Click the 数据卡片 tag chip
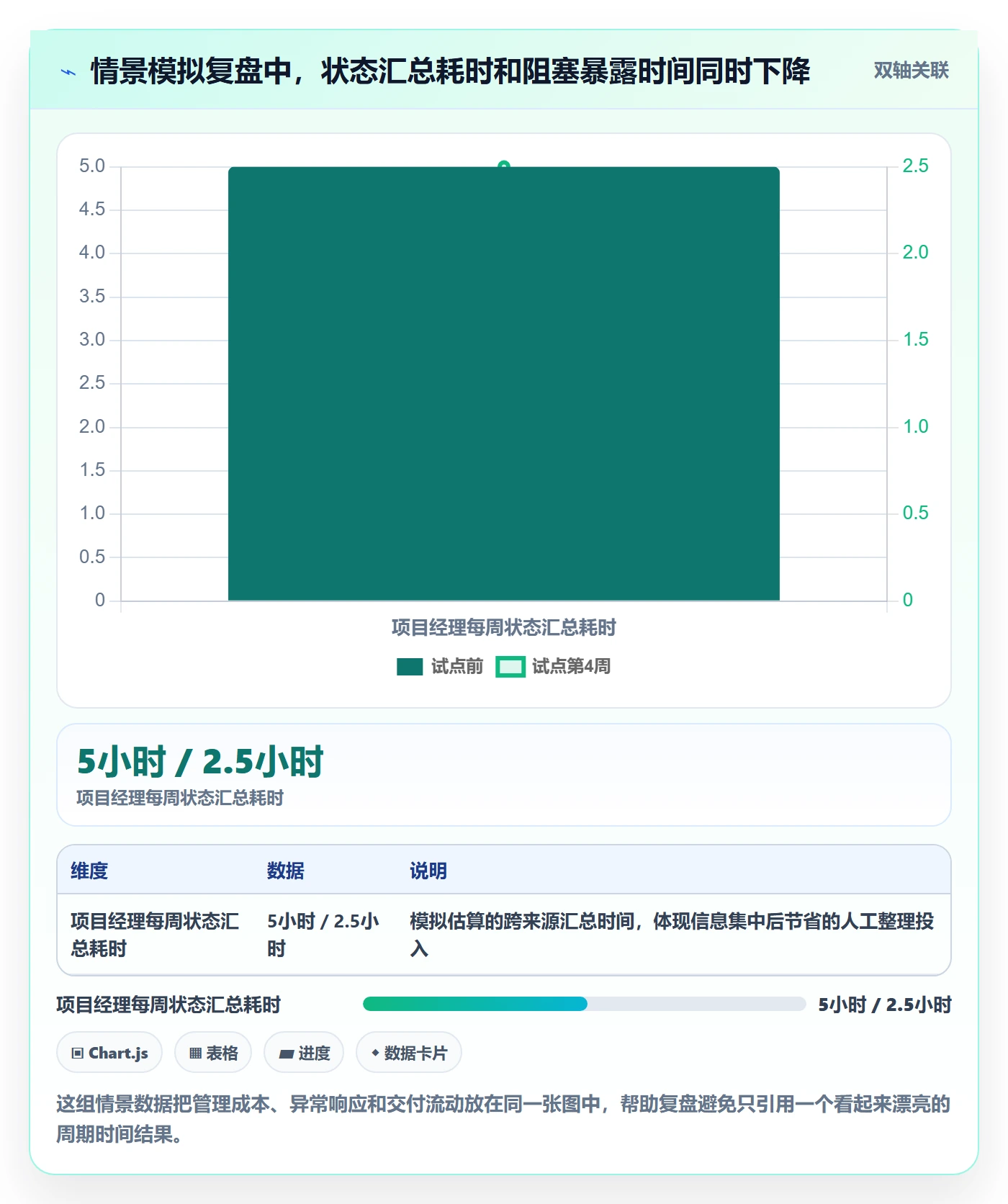Image resolution: width=1008 pixels, height=1204 pixels. (409, 1053)
